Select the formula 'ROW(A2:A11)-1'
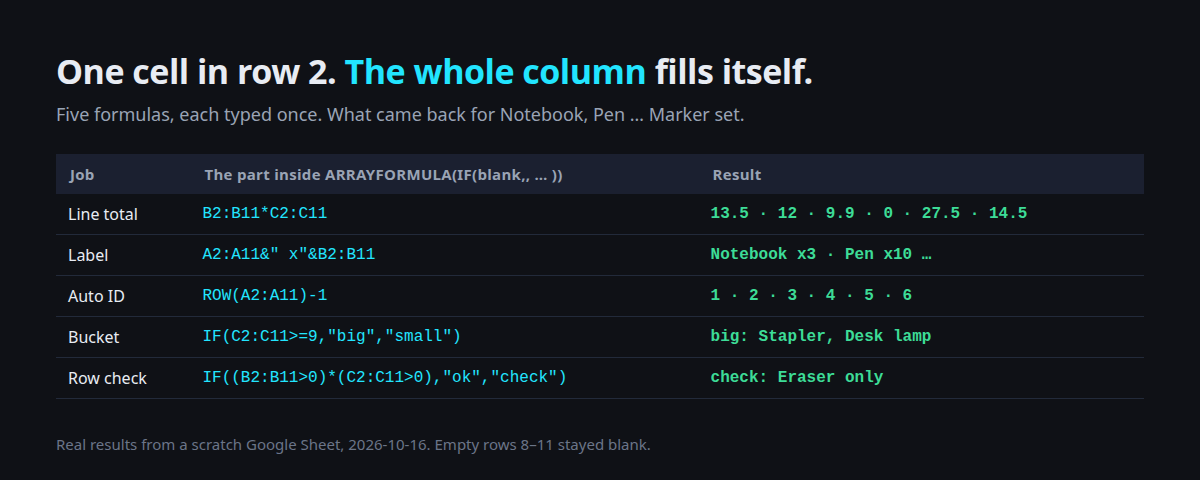 [265, 295]
